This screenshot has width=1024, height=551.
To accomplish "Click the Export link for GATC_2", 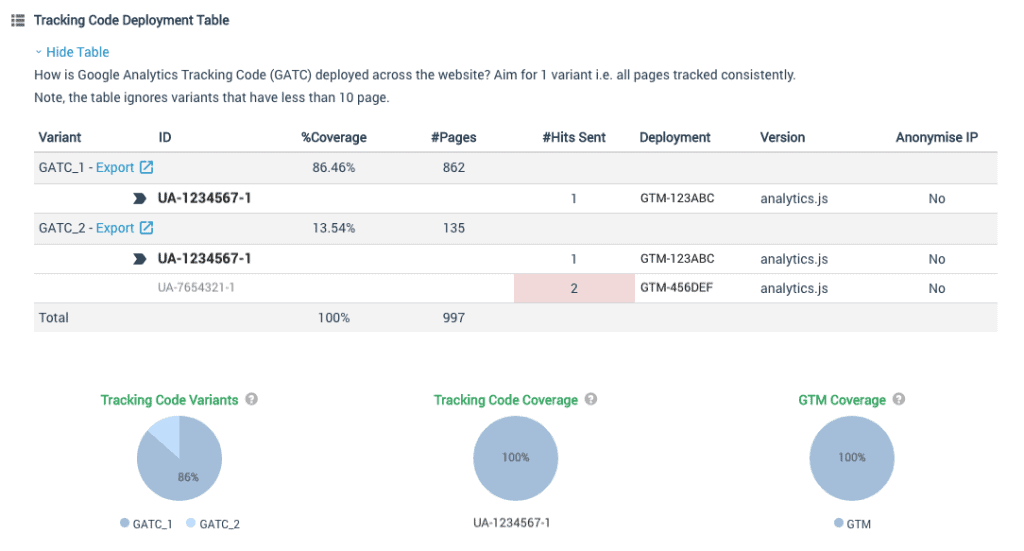I will coord(115,228).
